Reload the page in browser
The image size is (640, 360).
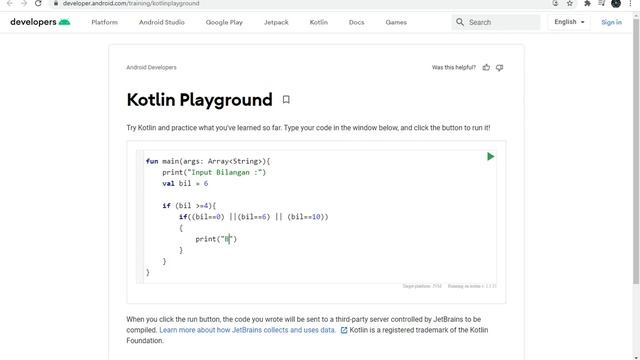coord(38,3)
